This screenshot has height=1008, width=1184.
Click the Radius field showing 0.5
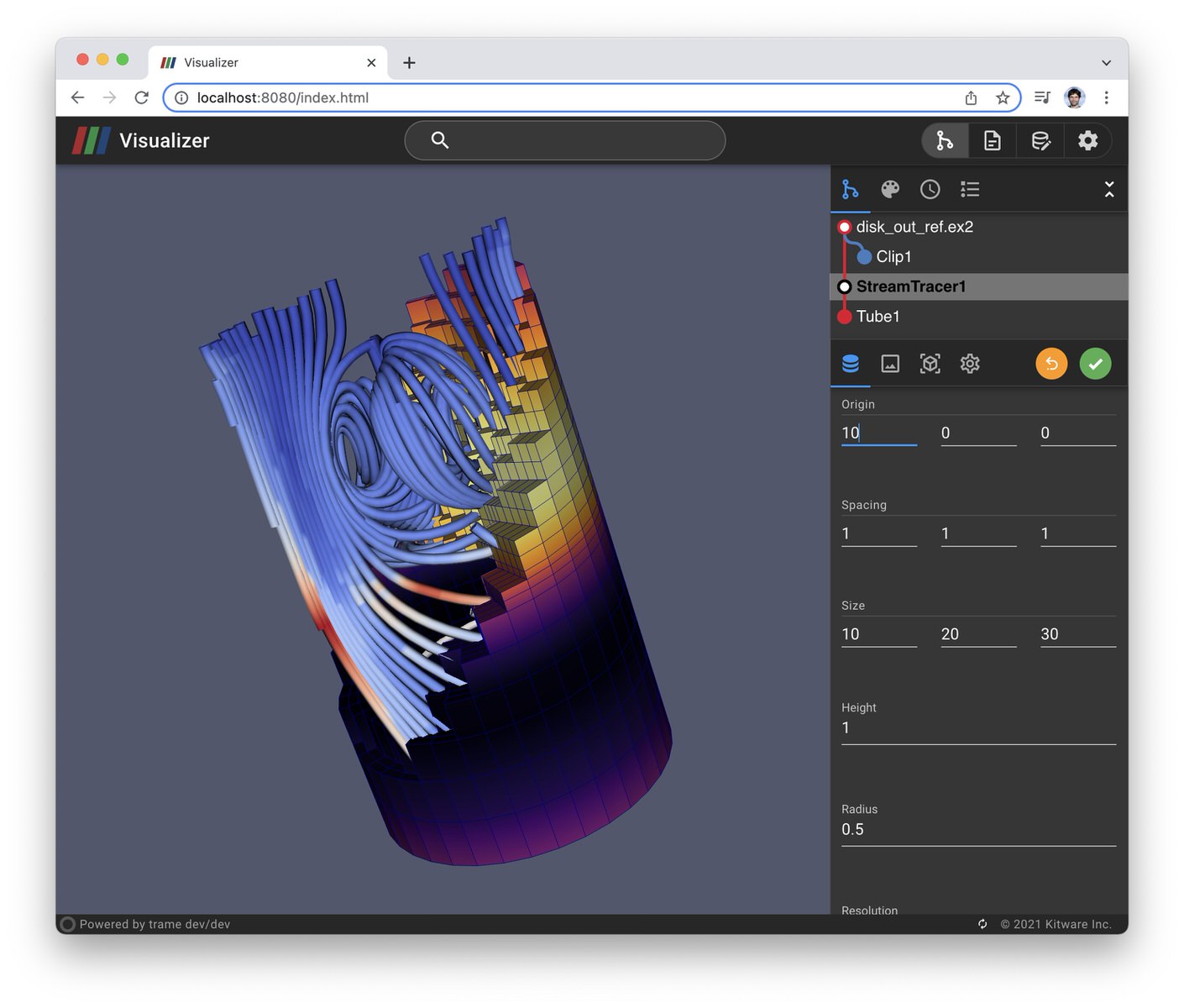pyautogui.click(x=978, y=830)
